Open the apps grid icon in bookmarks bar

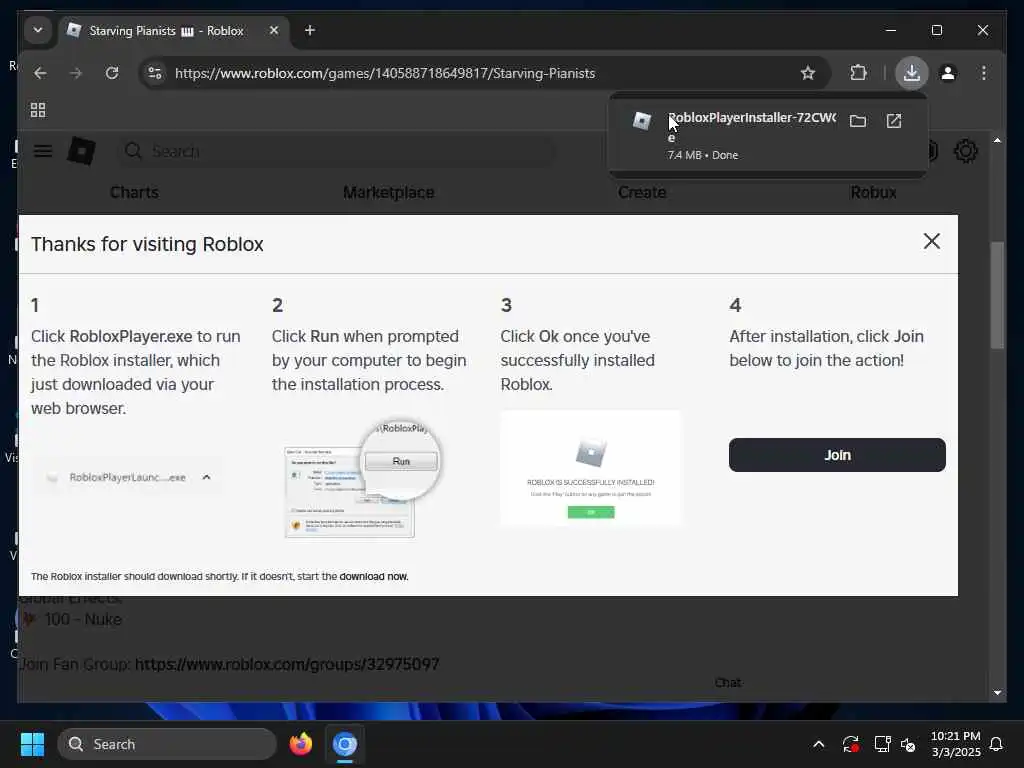(x=38, y=110)
